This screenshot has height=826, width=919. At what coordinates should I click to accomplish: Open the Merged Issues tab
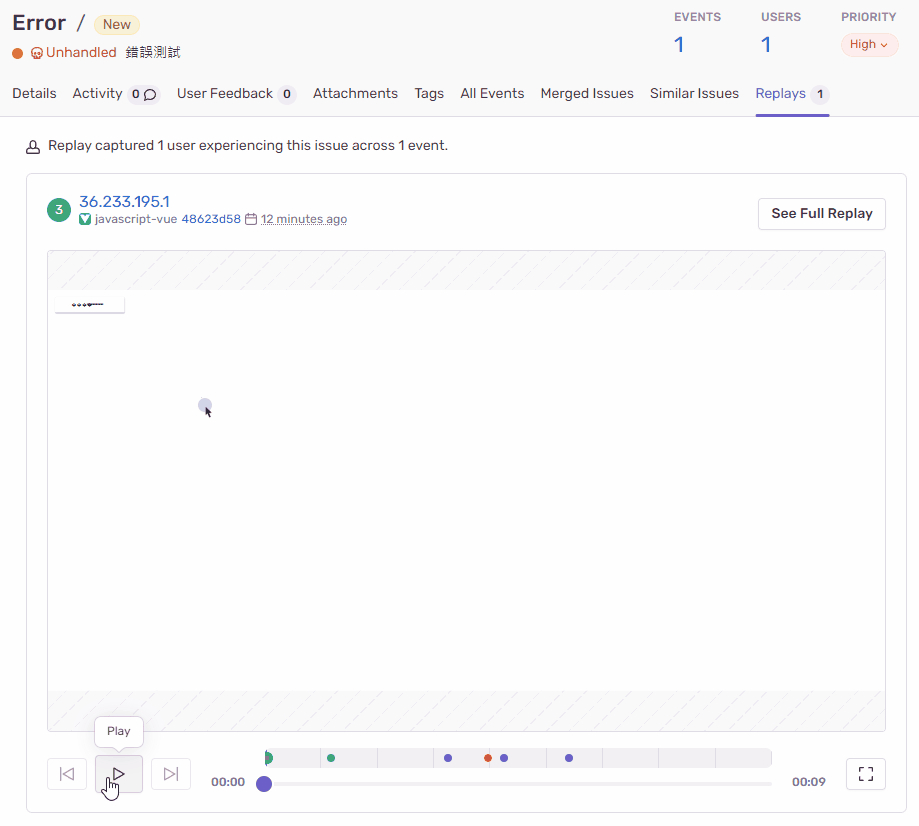click(587, 93)
